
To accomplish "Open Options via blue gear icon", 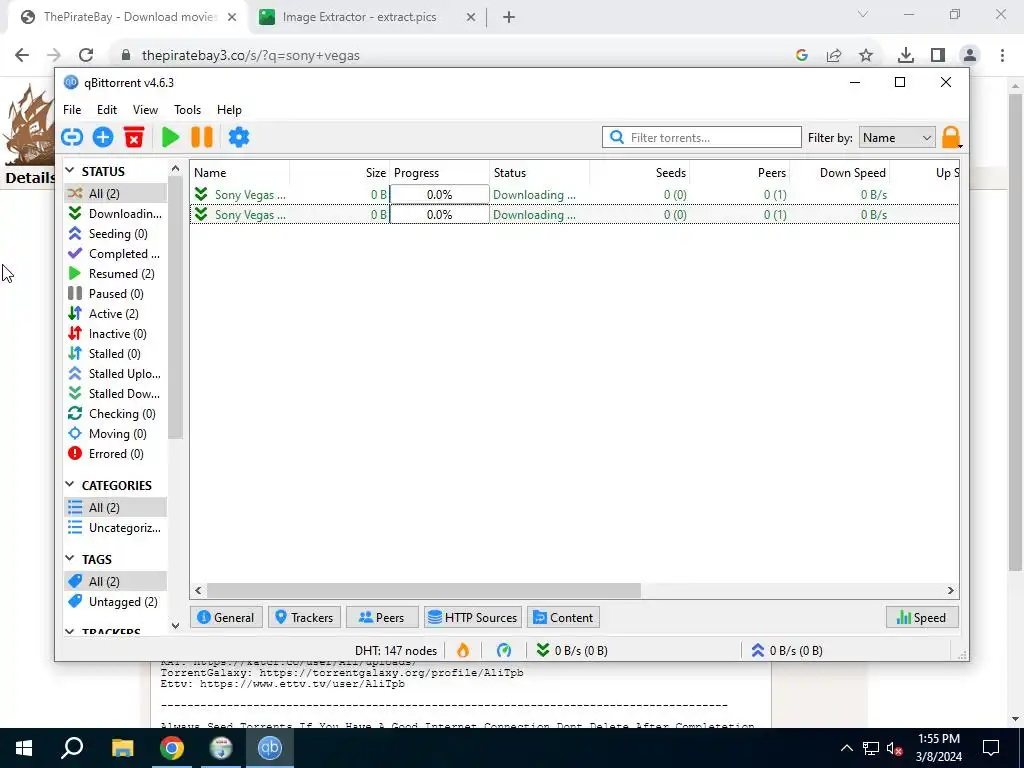I will pyautogui.click(x=238, y=137).
